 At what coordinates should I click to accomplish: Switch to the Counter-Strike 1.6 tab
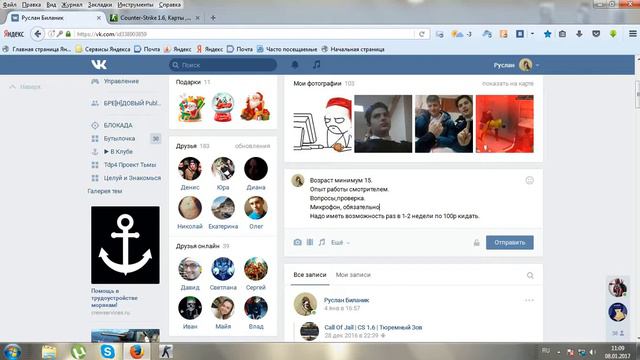(154, 18)
